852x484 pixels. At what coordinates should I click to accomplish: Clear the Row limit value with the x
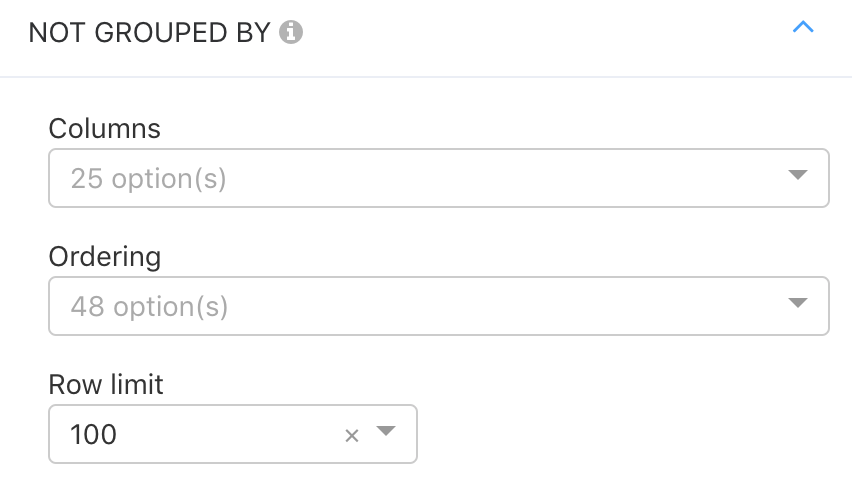[x=352, y=435]
